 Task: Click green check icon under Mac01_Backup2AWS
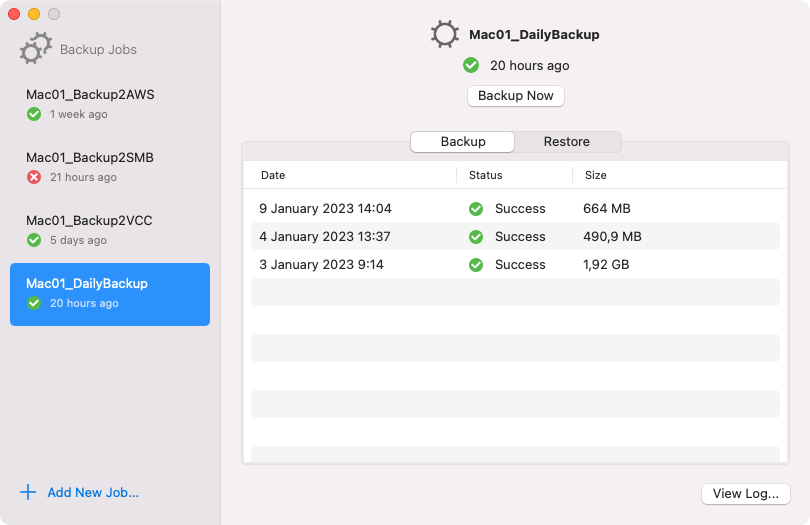(34, 114)
